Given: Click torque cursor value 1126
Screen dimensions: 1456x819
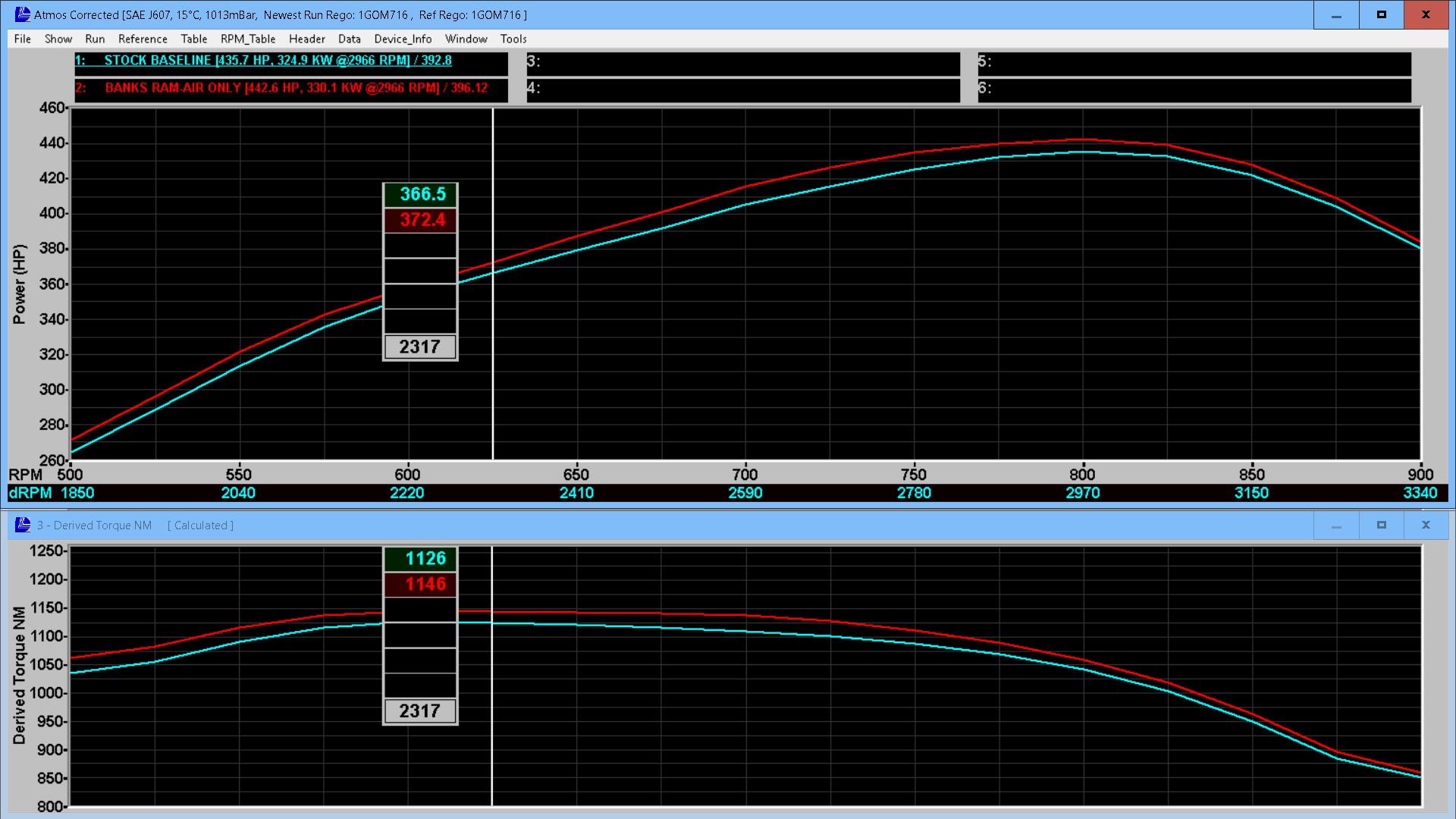Looking at the screenshot, I should coord(421,559).
